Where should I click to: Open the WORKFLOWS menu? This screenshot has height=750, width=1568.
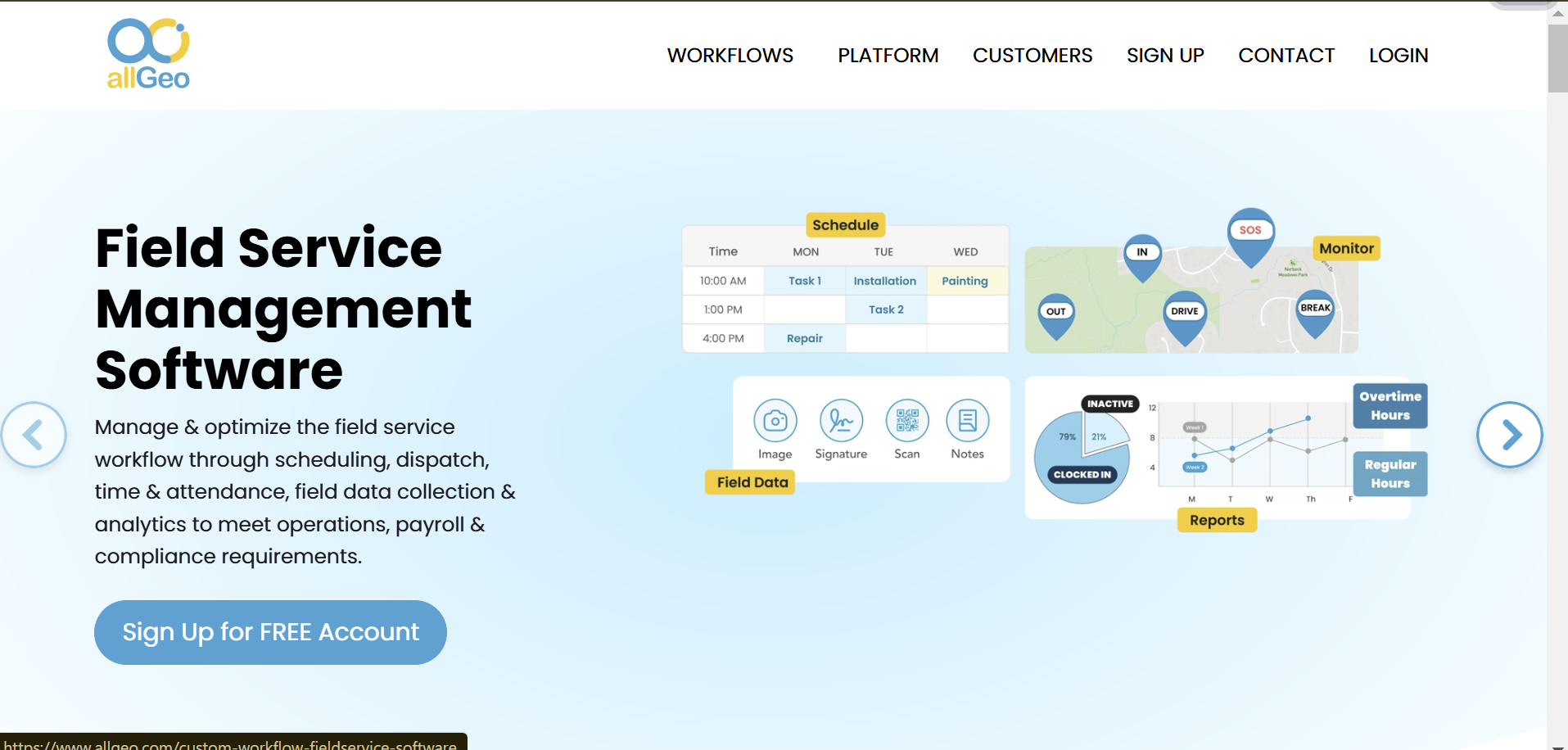pyautogui.click(x=730, y=56)
